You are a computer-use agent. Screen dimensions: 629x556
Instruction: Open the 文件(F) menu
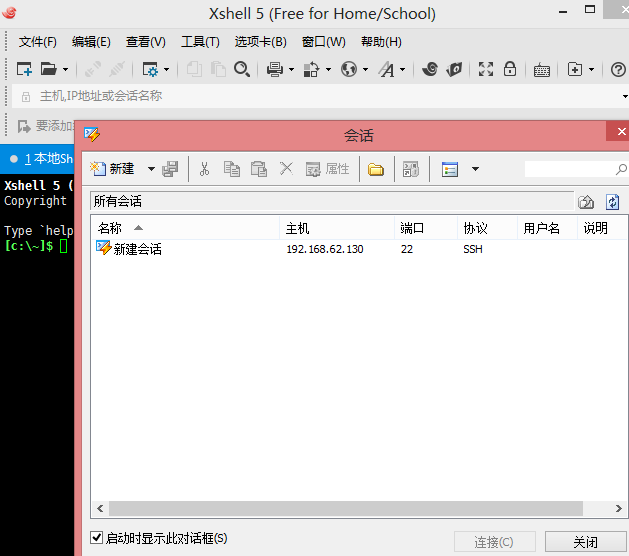coord(38,42)
